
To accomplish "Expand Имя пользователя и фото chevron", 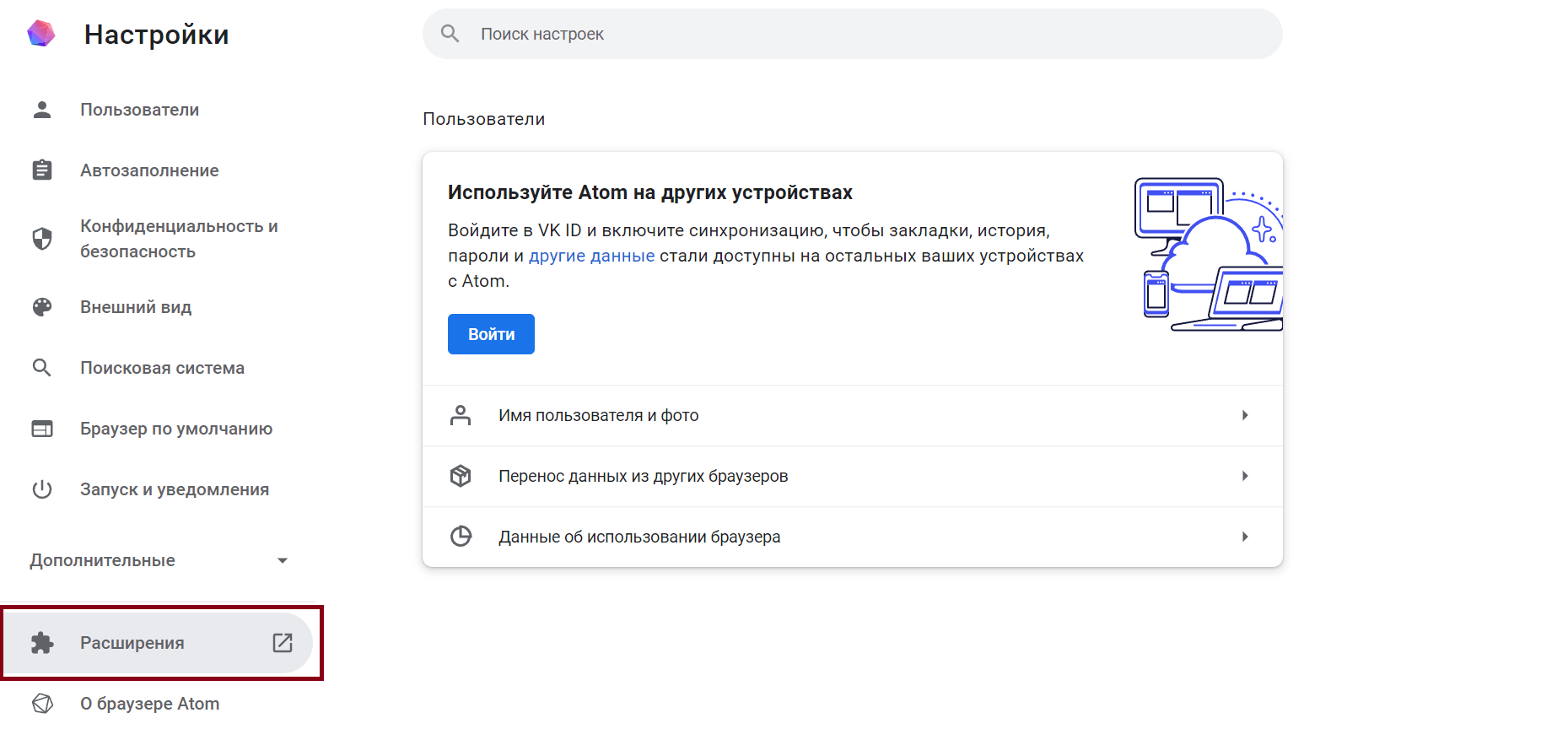I will [x=1245, y=415].
